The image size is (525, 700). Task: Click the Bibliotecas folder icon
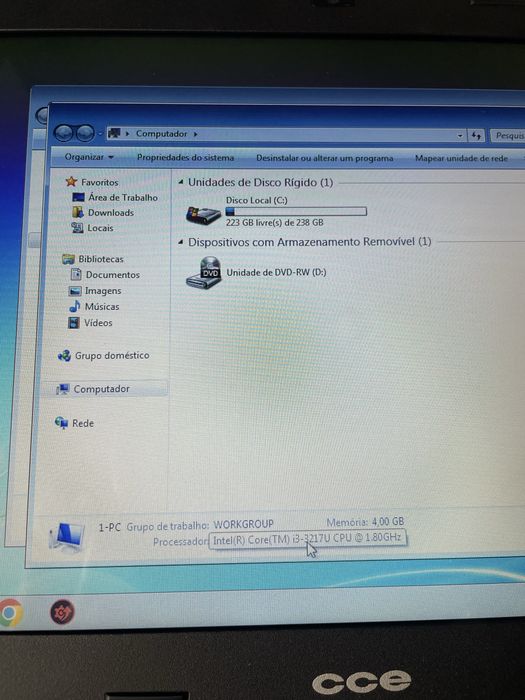(68, 259)
